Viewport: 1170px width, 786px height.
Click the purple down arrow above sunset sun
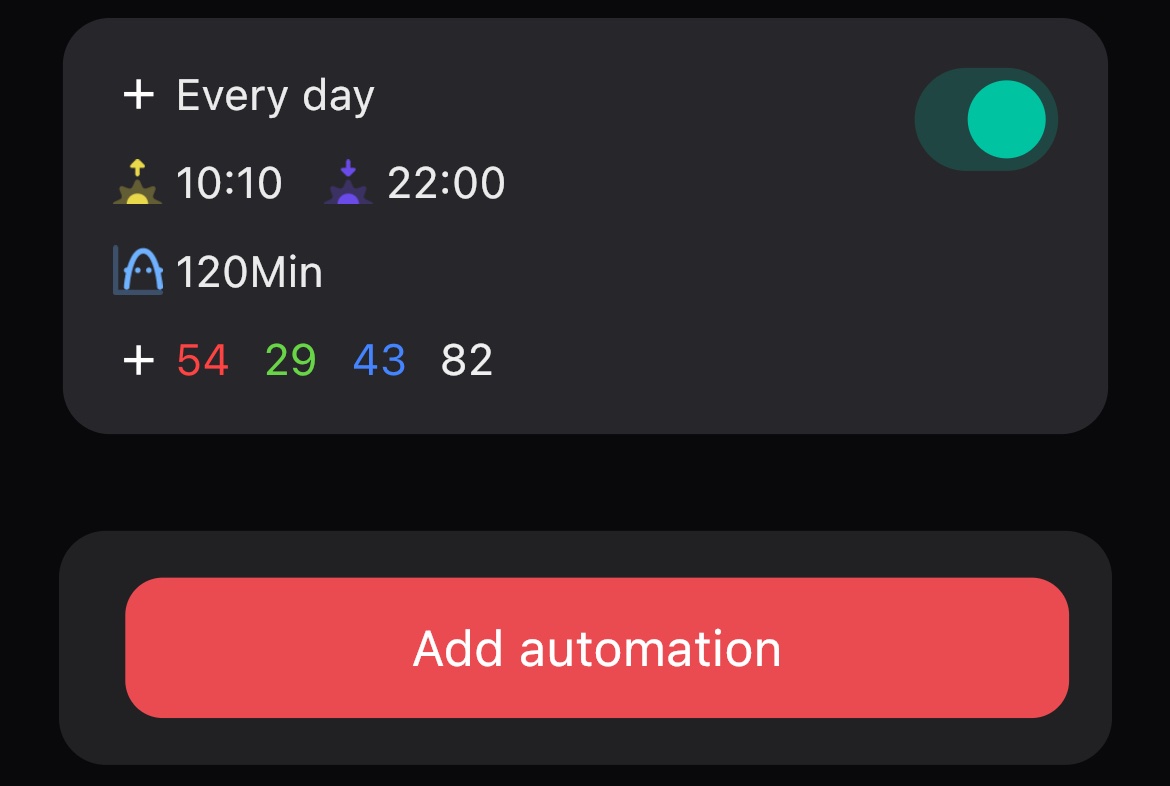click(348, 166)
